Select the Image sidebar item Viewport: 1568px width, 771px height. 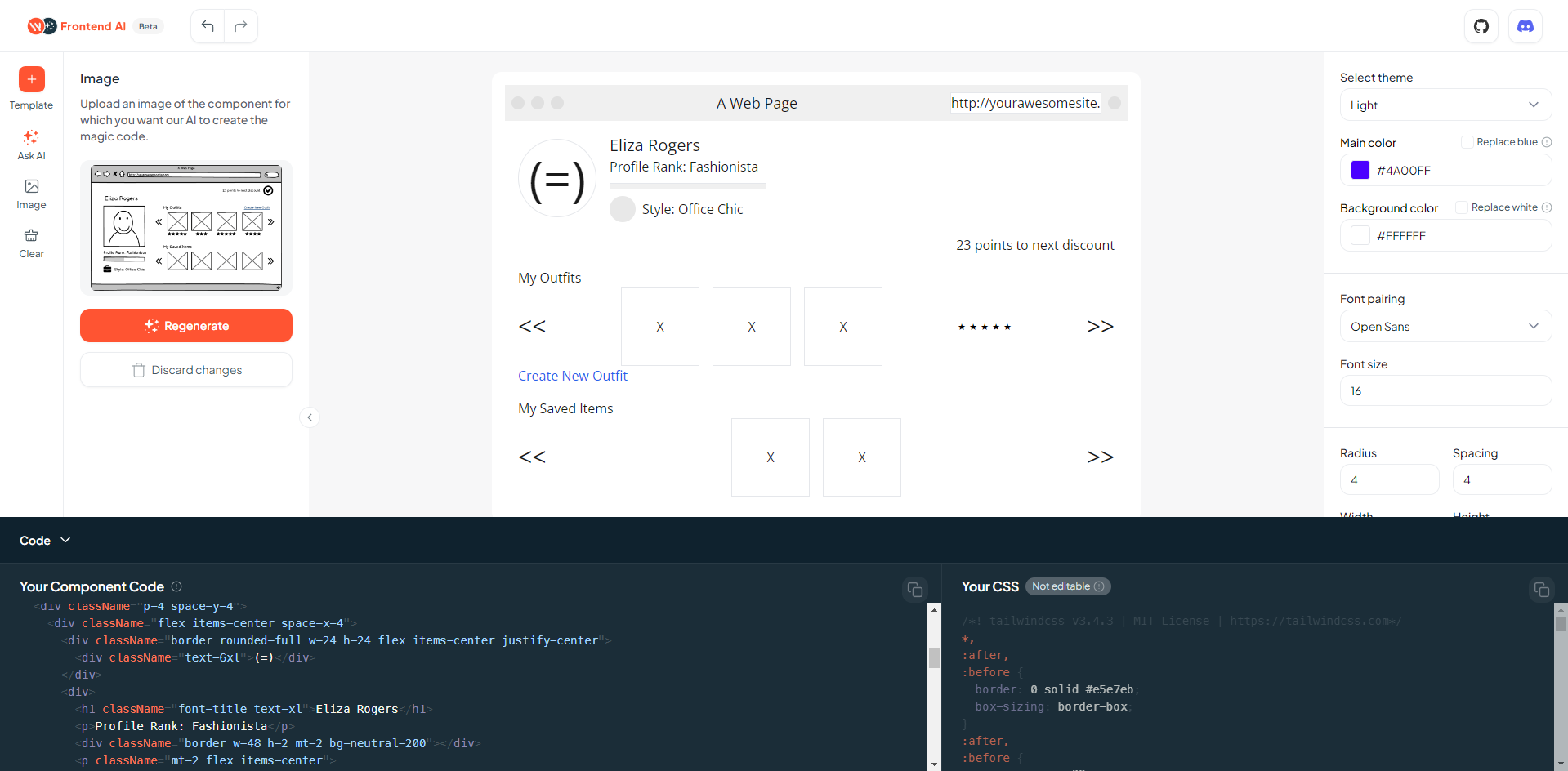tap(31, 194)
